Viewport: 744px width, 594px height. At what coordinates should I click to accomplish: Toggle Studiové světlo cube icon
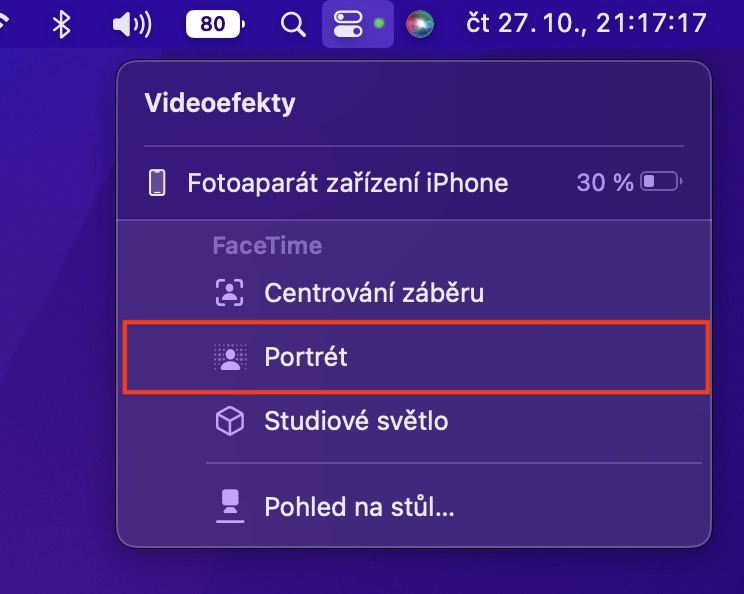click(x=230, y=421)
